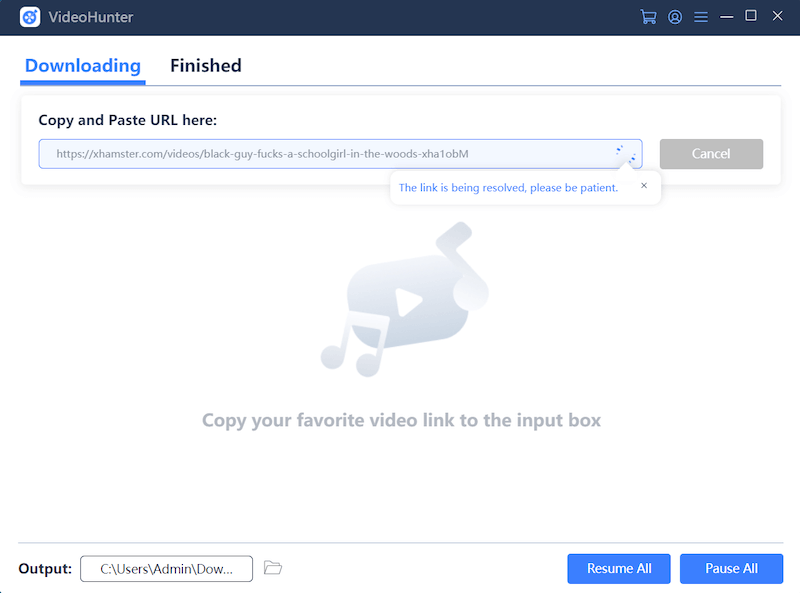
Task: Switch to the Finished tab
Action: 206,66
